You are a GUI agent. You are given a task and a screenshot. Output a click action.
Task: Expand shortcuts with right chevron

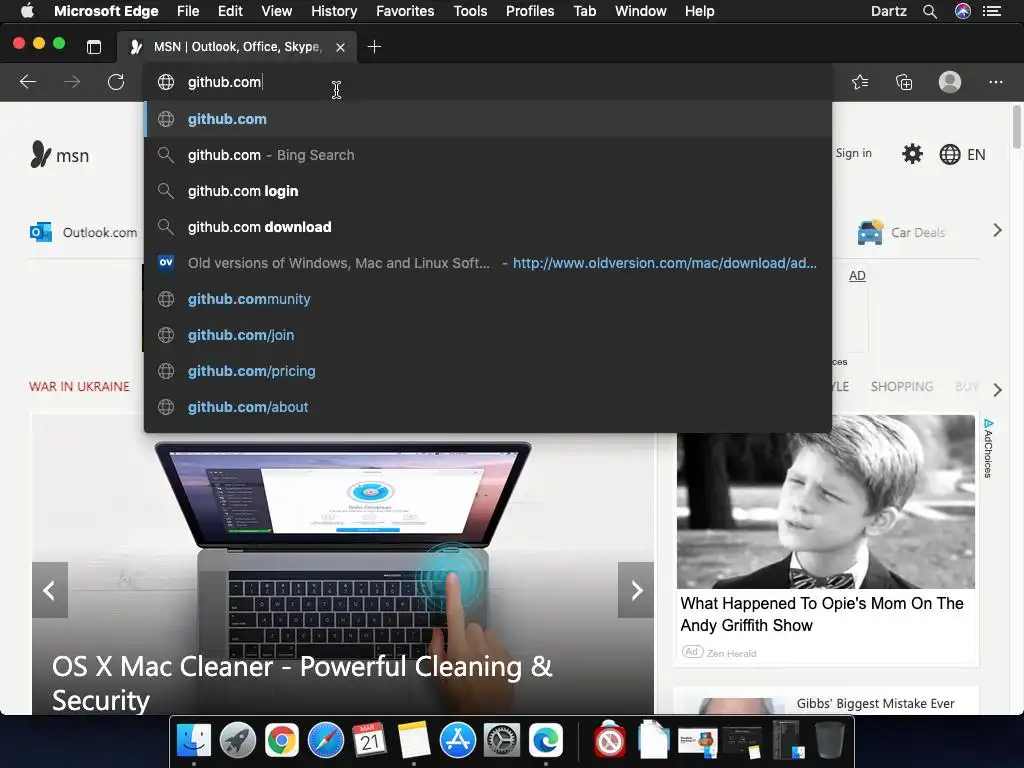coord(997,231)
